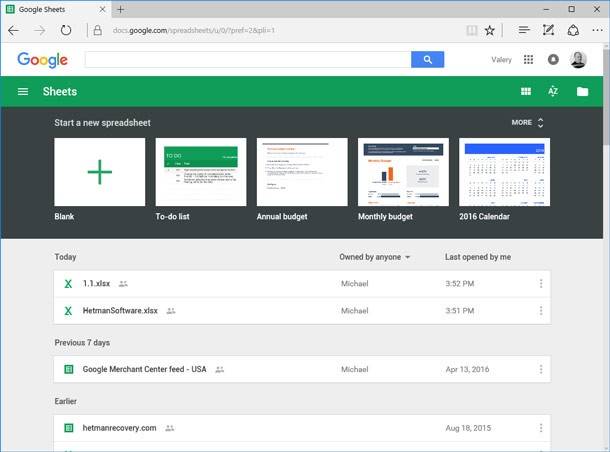
Task: Open the AZ sort options icon
Action: tap(553, 91)
